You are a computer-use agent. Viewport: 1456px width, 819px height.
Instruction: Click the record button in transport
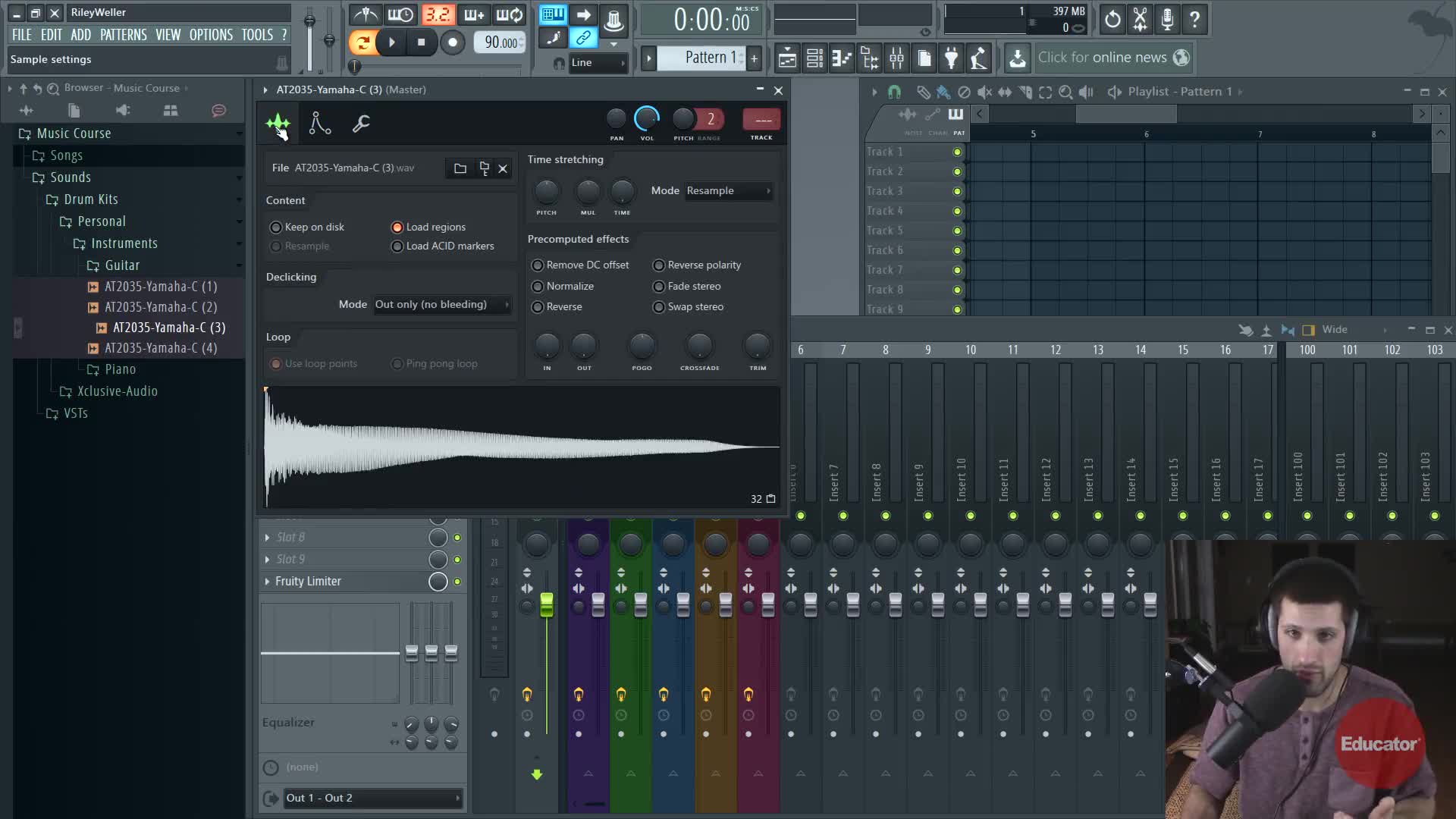coord(452,42)
